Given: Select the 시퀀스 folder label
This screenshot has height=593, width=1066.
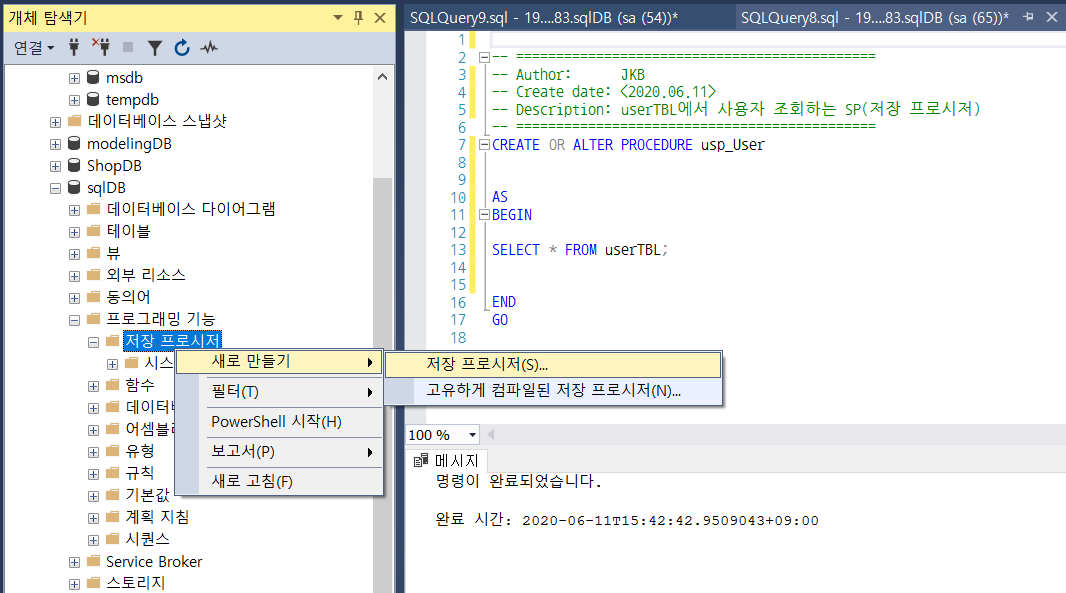Looking at the screenshot, I should click(148, 539).
